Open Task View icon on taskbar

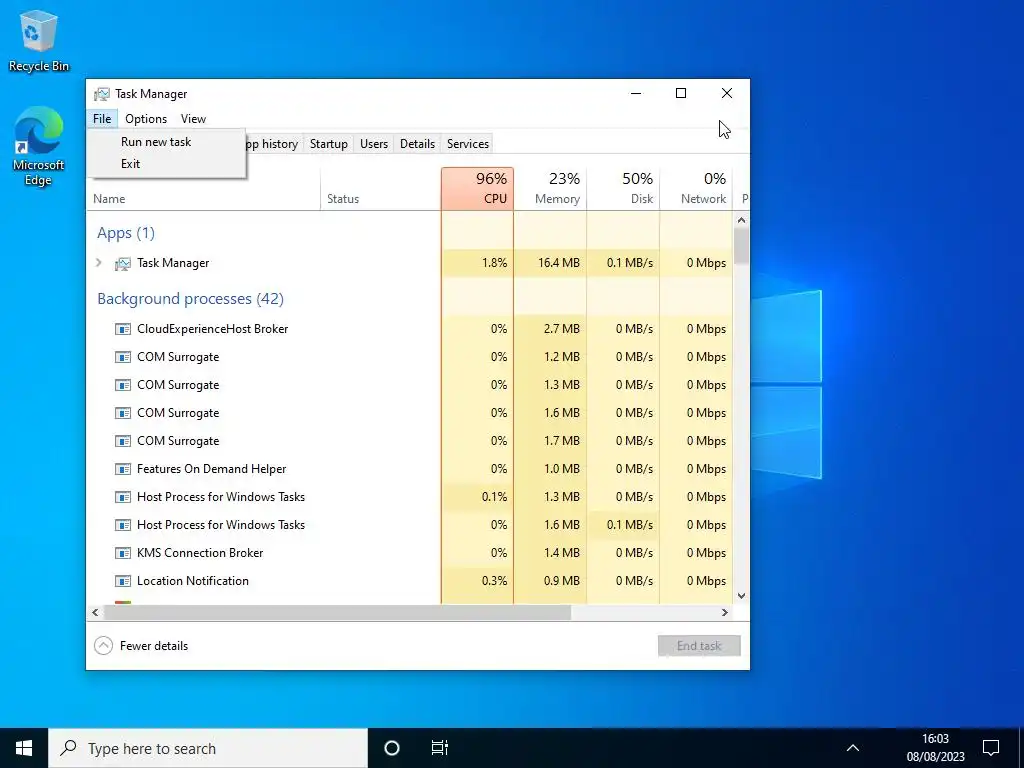click(440, 748)
